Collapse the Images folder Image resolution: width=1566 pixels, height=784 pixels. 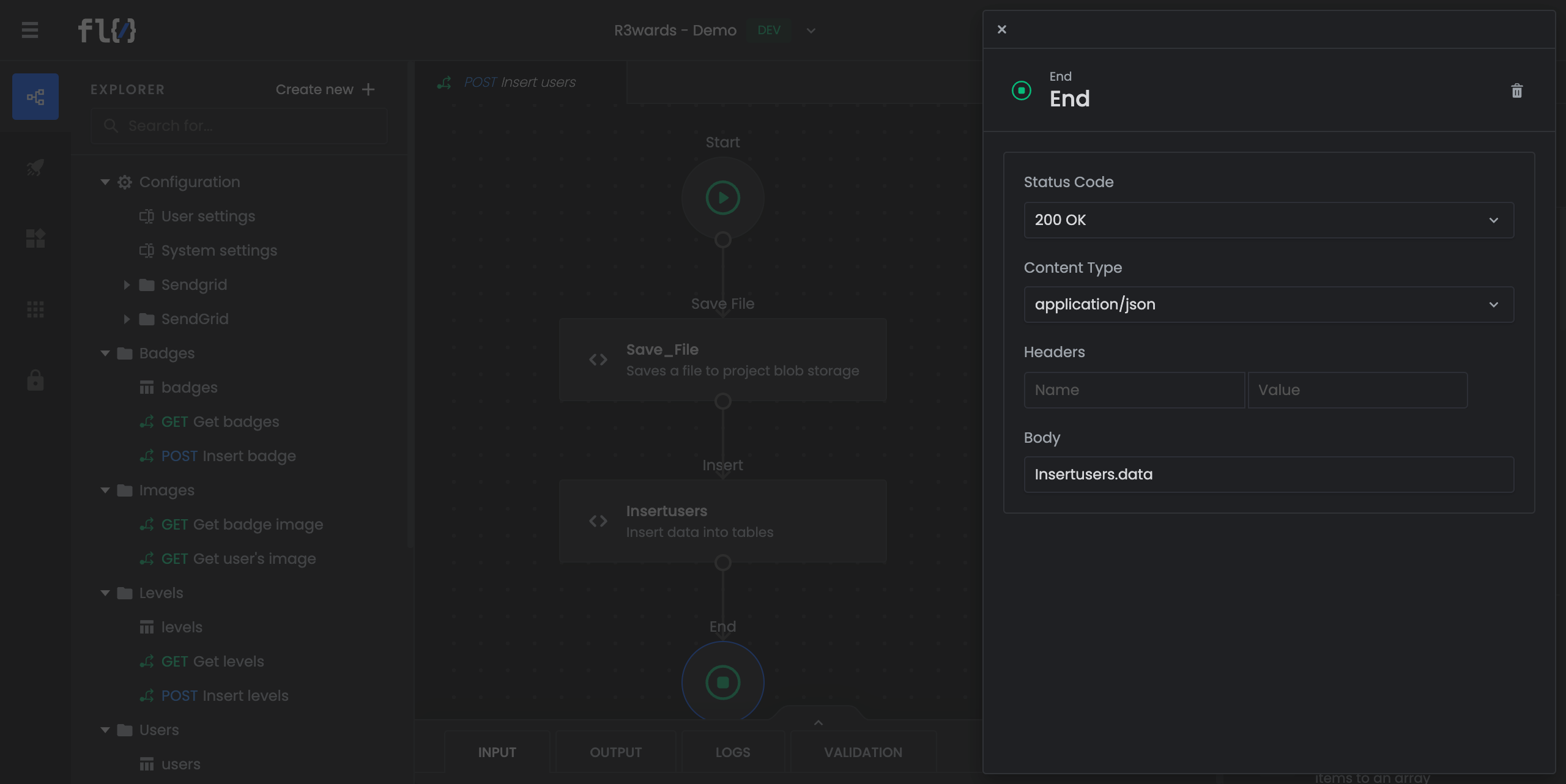coord(105,490)
